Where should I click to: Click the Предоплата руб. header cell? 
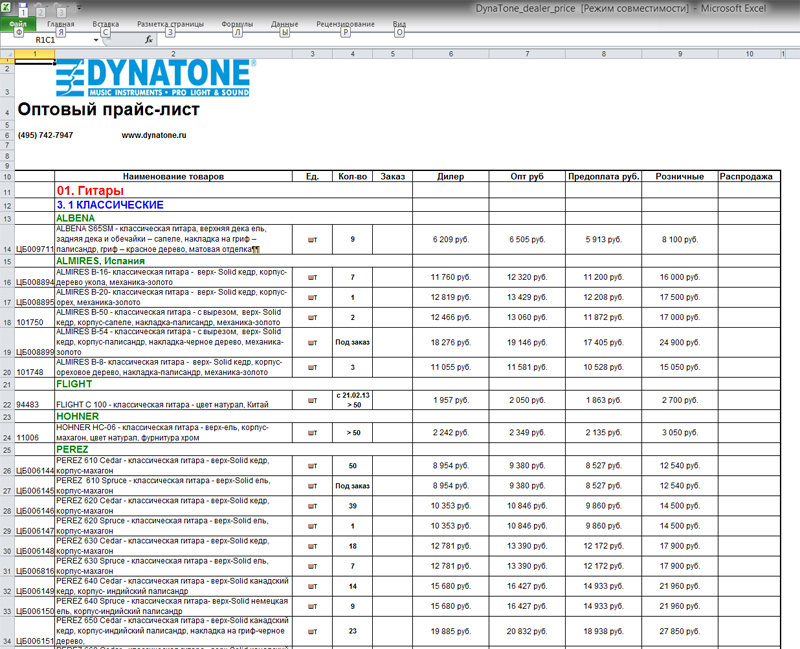pyautogui.click(x=604, y=177)
